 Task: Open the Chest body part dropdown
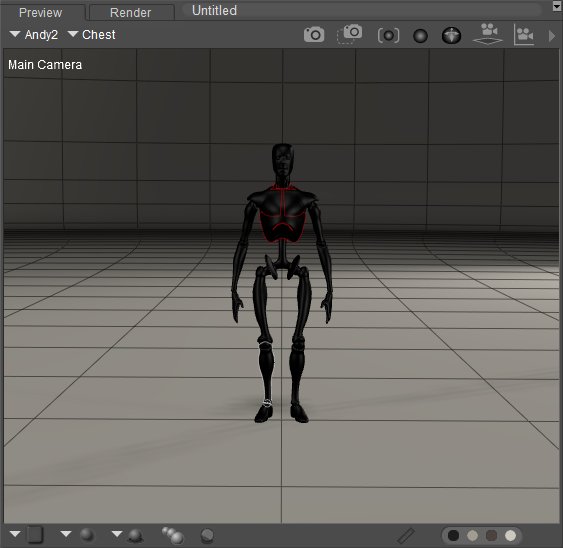coord(92,35)
